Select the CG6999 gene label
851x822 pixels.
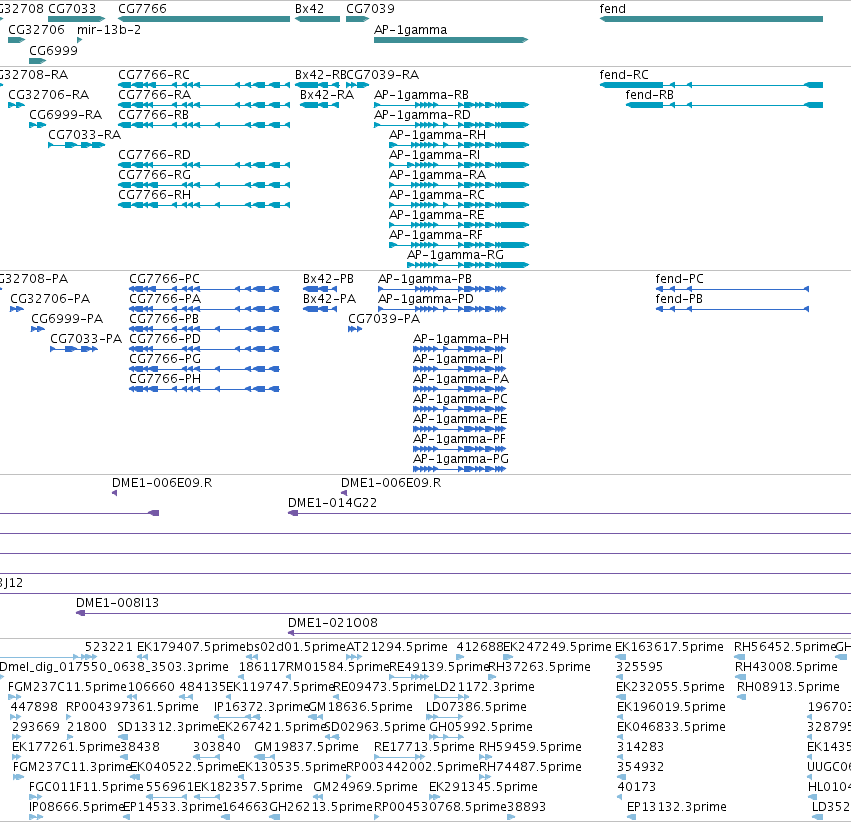click(53, 50)
